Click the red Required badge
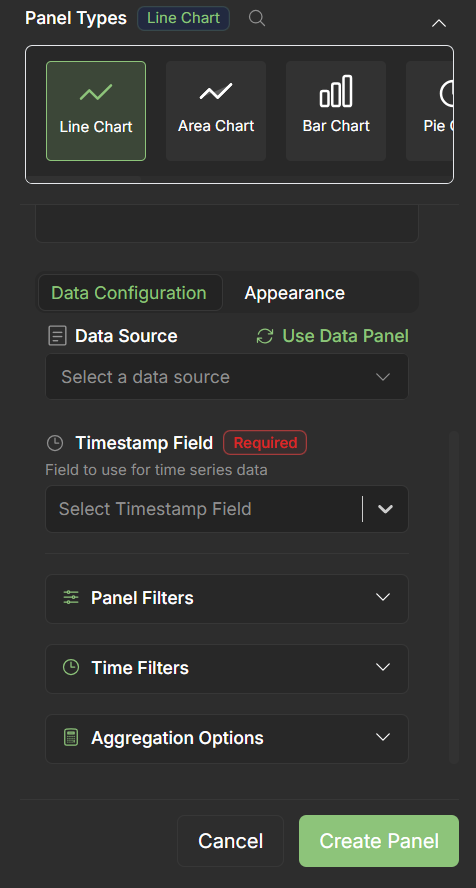 (x=265, y=443)
